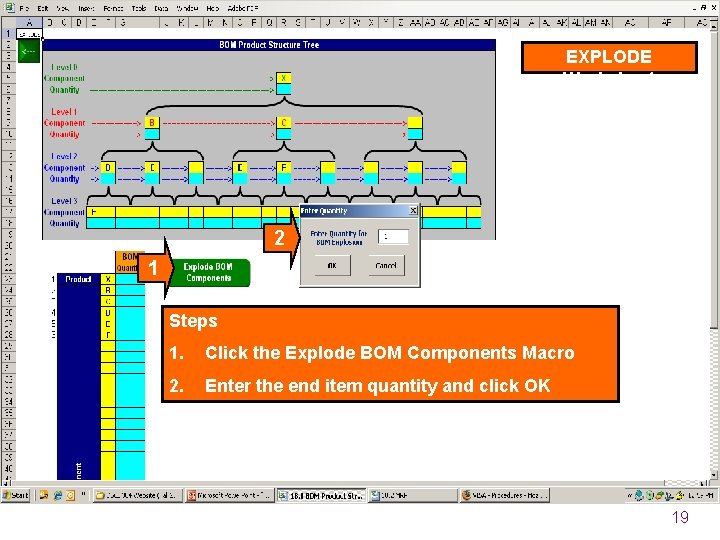This screenshot has width=720, height=540.
Task: Select the Level 0 component X cell
Action: click(x=283, y=78)
